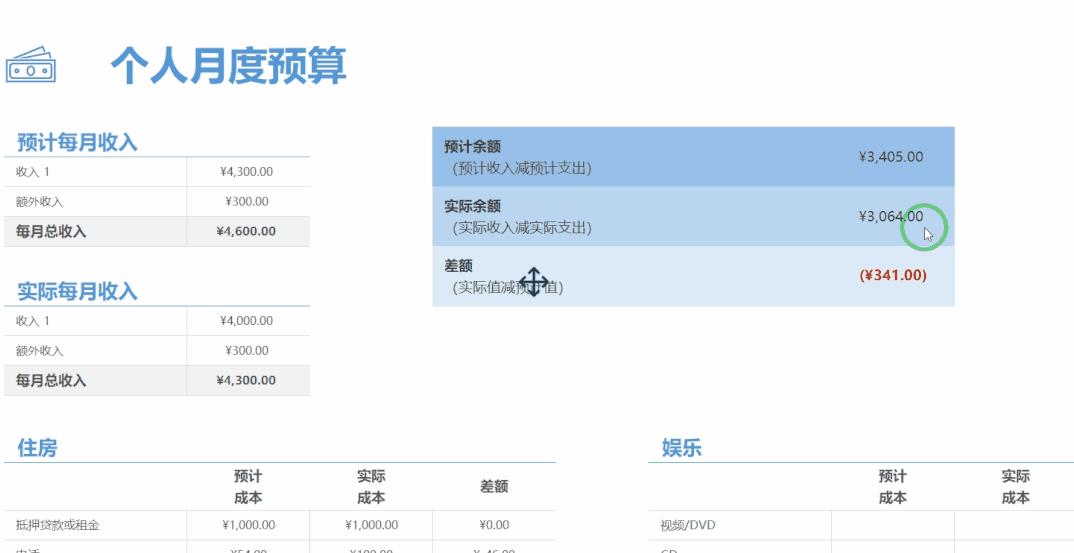Click the 实际余额 label in the summary
The image size is (1074, 553).
click(x=472, y=206)
